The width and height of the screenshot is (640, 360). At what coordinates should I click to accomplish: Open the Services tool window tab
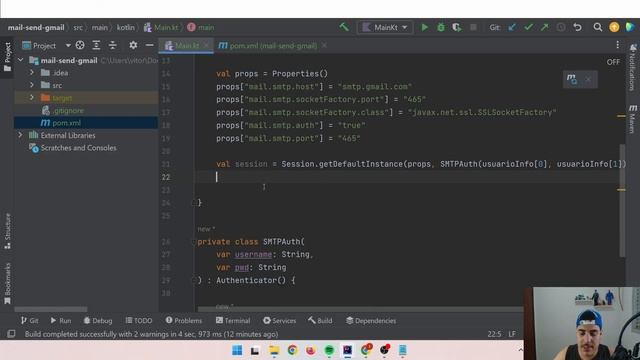(x=280, y=321)
